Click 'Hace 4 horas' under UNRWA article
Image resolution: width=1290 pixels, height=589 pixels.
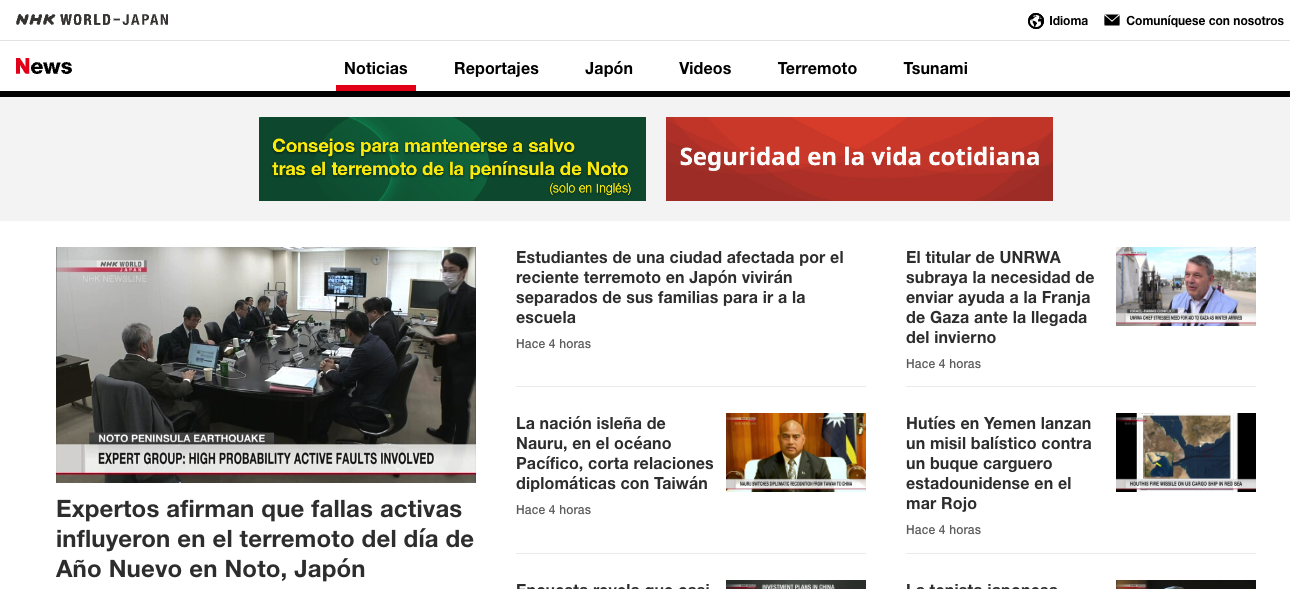click(943, 364)
